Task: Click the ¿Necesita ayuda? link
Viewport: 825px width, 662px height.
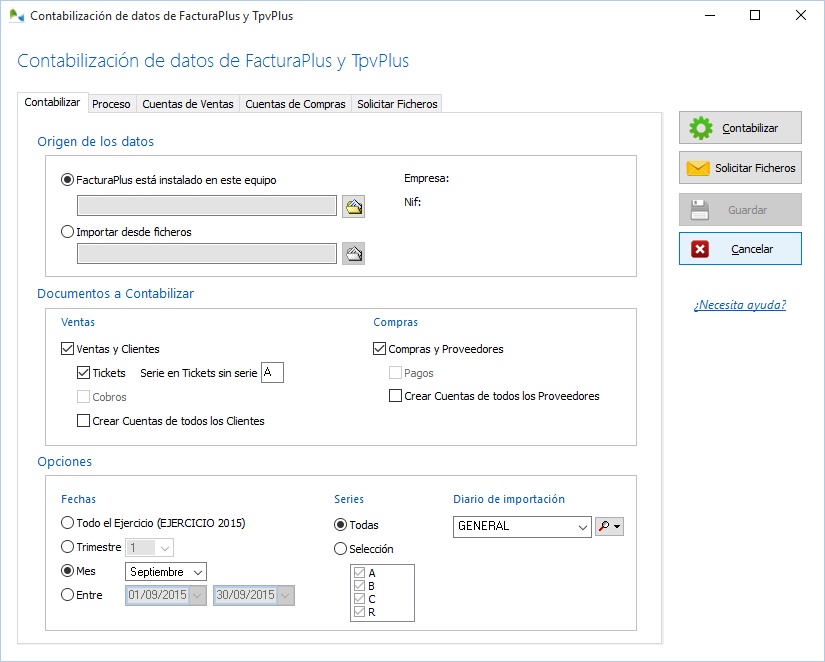Action: pyautogui.click(x=740, y=305)
